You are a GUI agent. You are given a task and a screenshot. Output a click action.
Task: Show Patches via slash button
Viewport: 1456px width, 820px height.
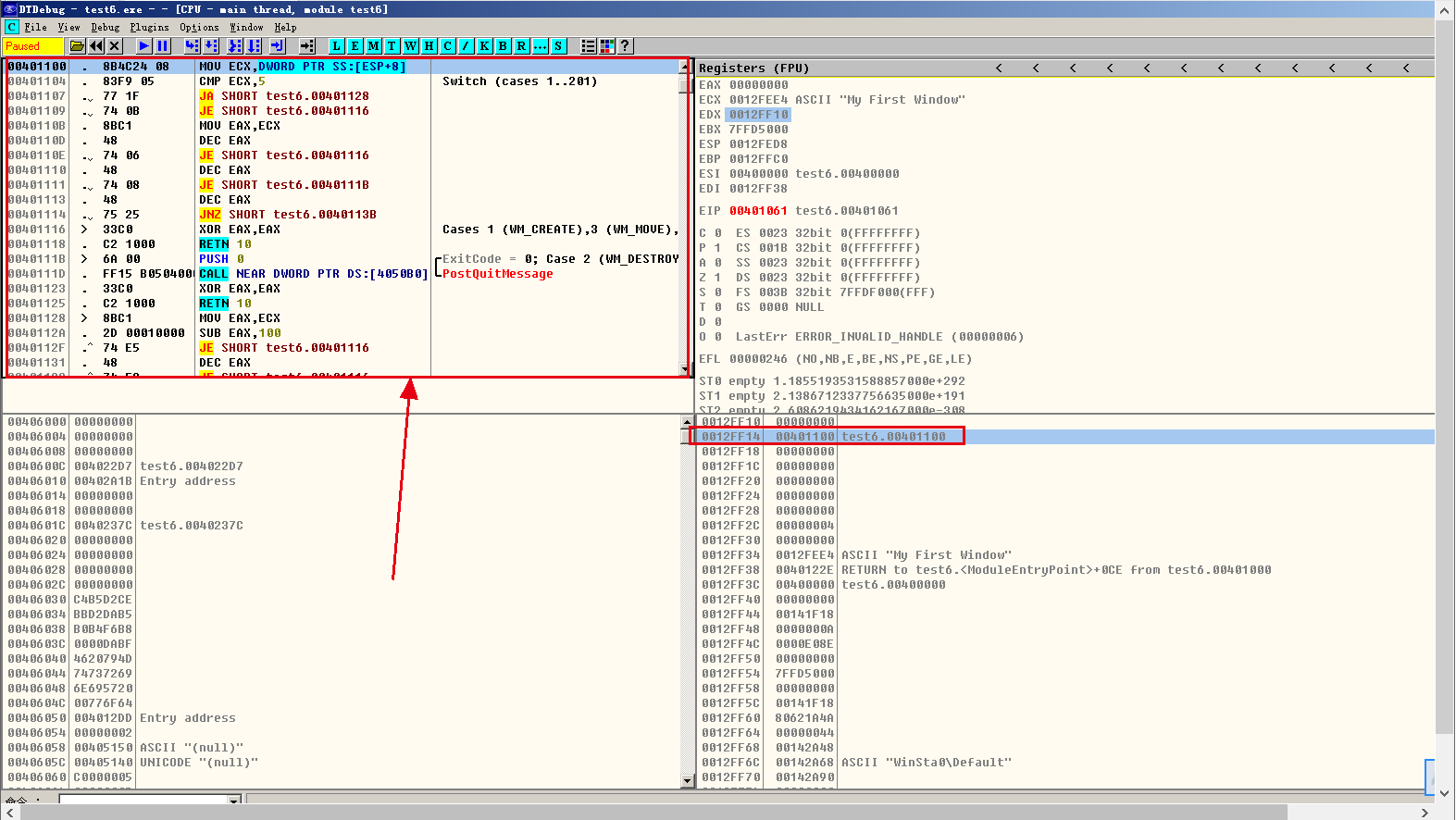[466, 45]
